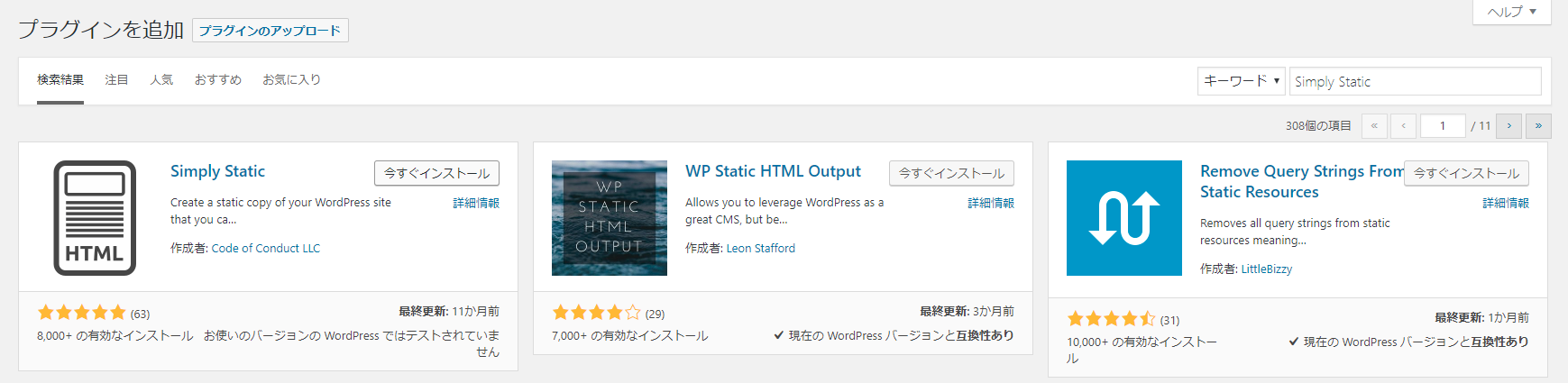The height and width of the screenshot is (383, 1568).
Task: Open author link Leon Stafford
Action: point(761,249)
